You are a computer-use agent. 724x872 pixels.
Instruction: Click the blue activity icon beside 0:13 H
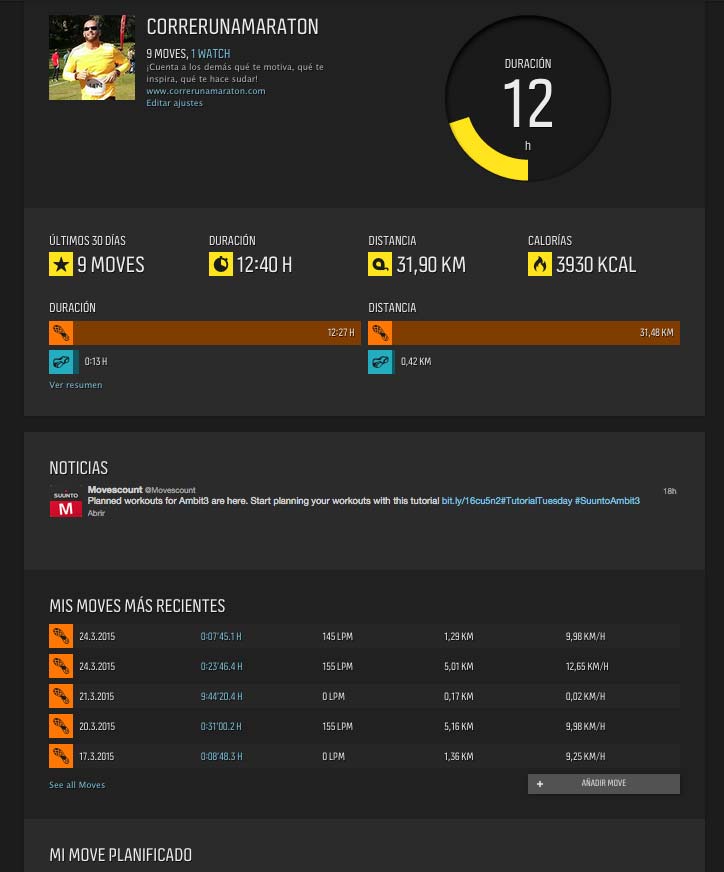tap(61, 361)
